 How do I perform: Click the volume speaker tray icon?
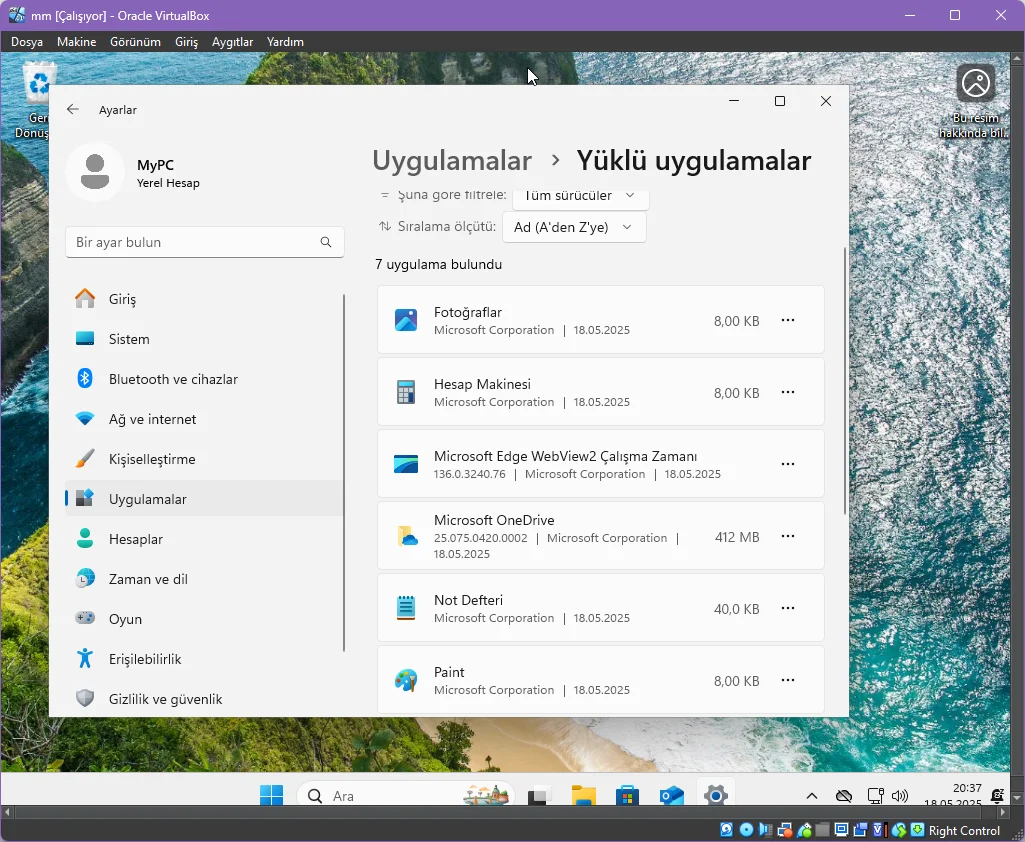(x=900, y=796)
